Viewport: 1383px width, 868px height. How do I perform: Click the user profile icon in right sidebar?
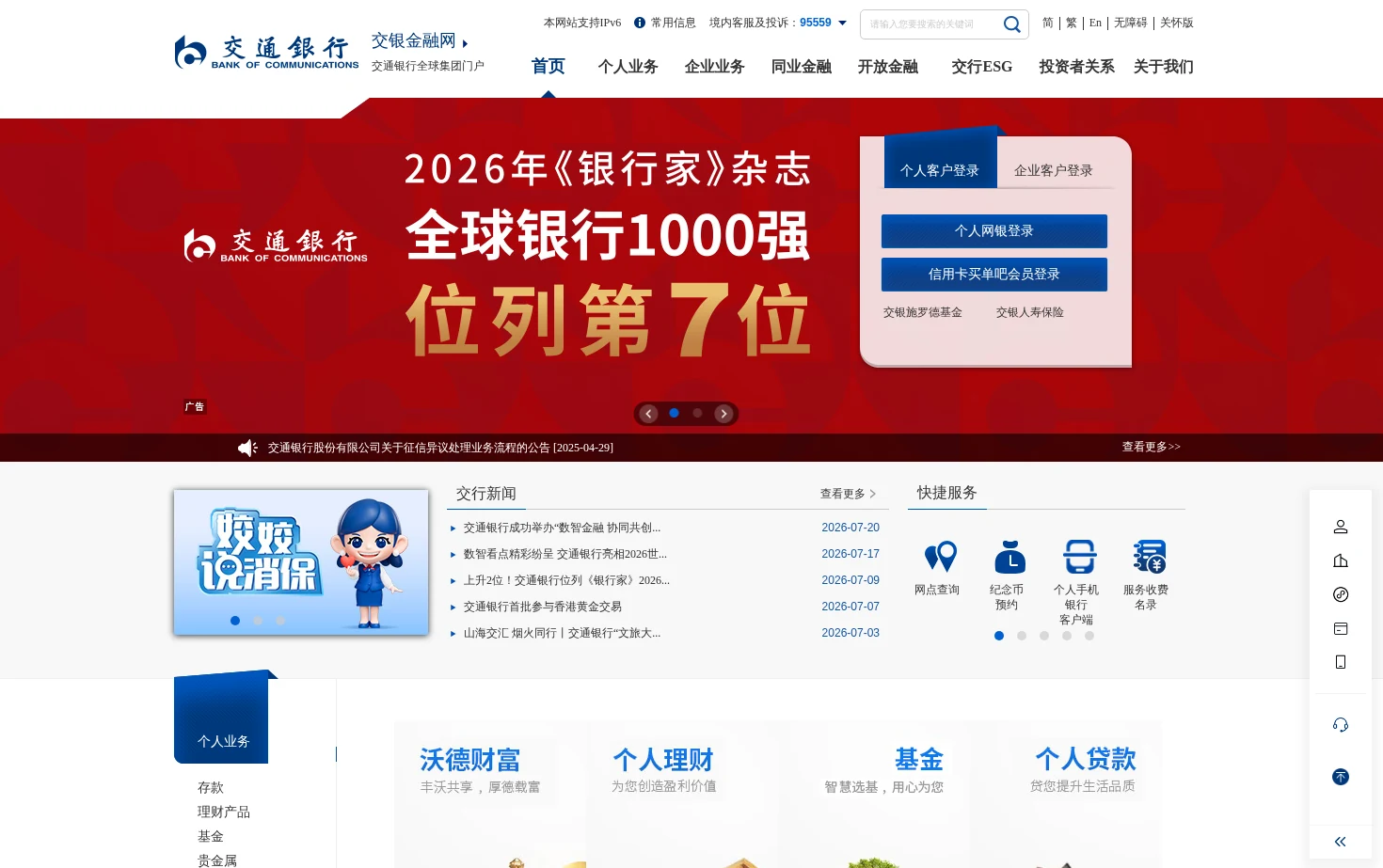[1341, 527]
